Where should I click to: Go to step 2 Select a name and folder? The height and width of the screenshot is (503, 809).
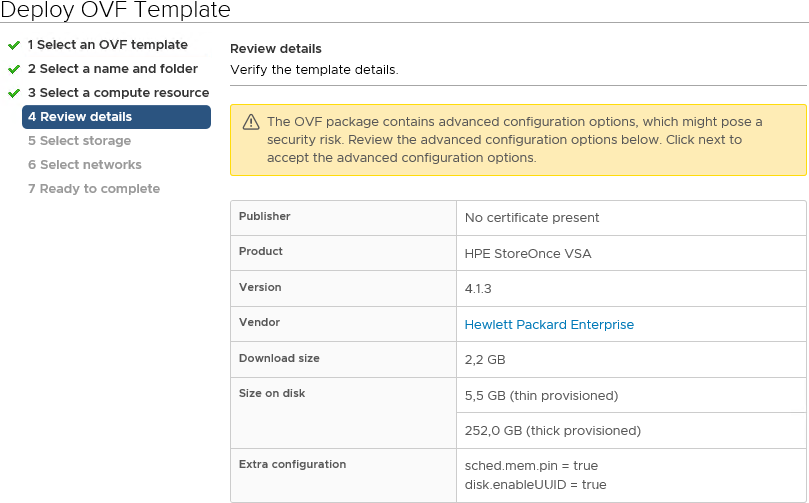click(112, 69)
